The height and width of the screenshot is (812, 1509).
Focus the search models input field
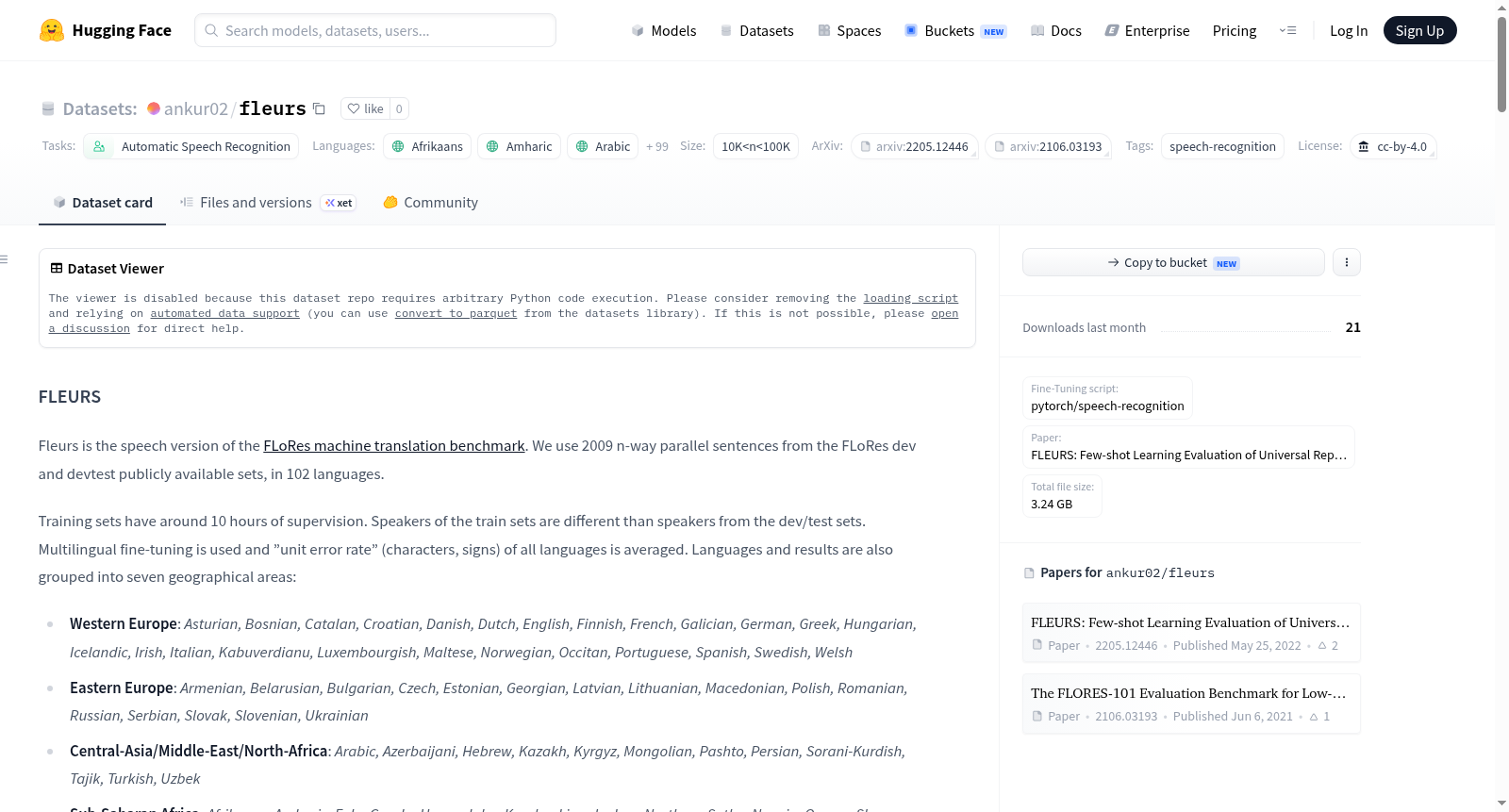coord(375,30)
